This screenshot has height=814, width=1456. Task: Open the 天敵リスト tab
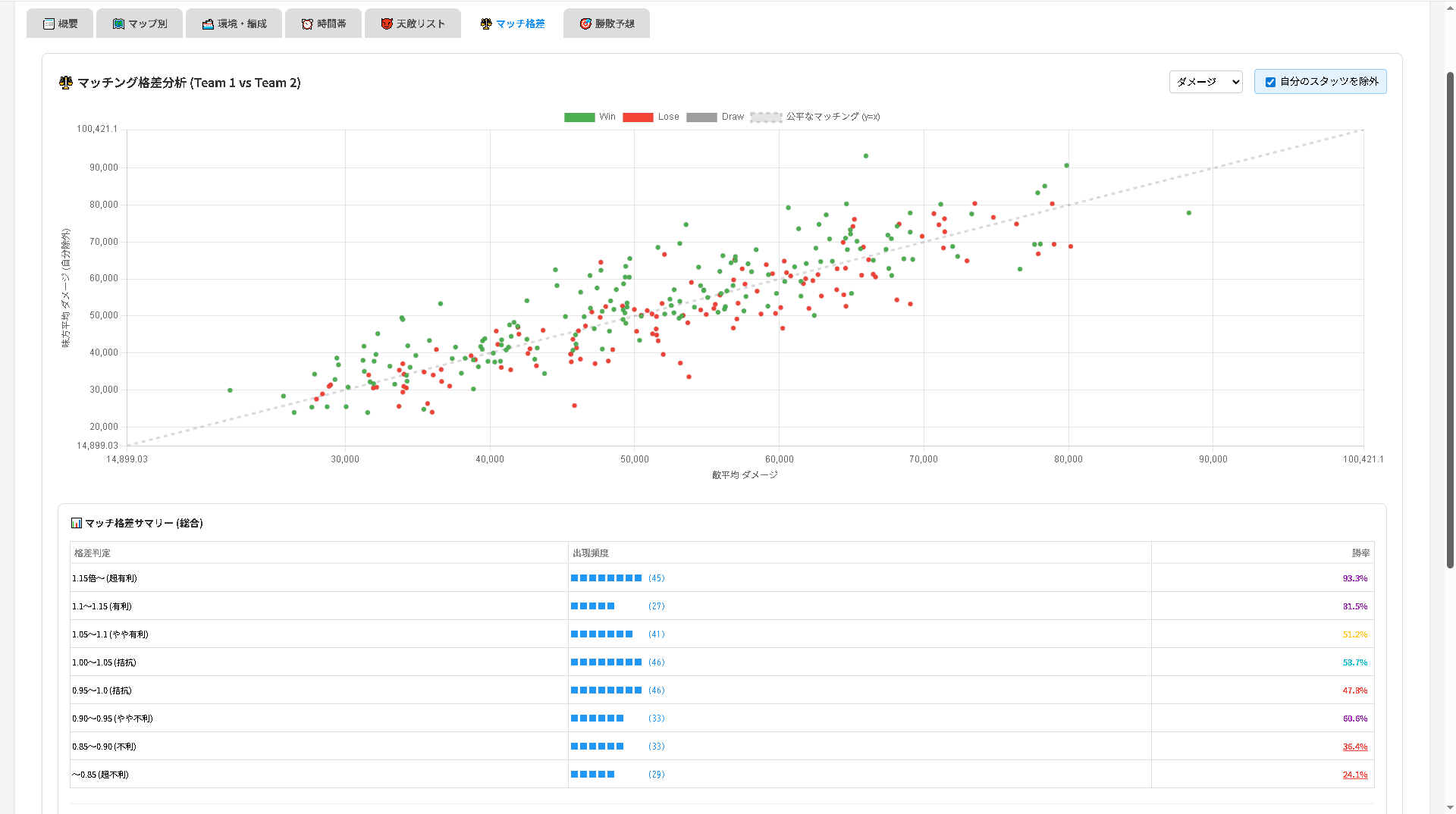tap(413, 24)
